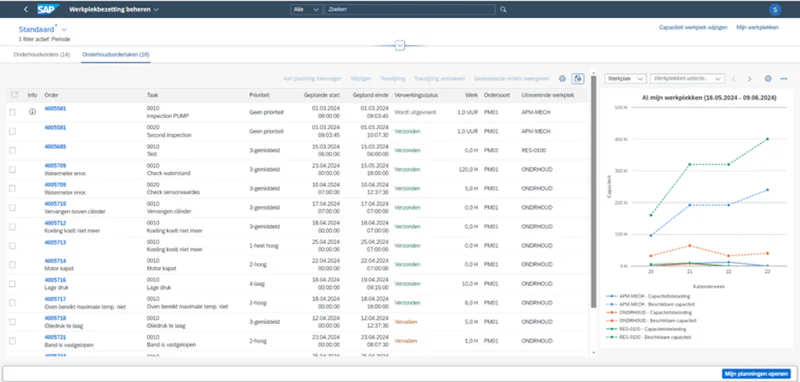Image resolution: width=800 pixels, height=382 pixels.
Task: Toggle RES-0100 Beschikbare capaciteit legend entry
Action: coord(647,337)
